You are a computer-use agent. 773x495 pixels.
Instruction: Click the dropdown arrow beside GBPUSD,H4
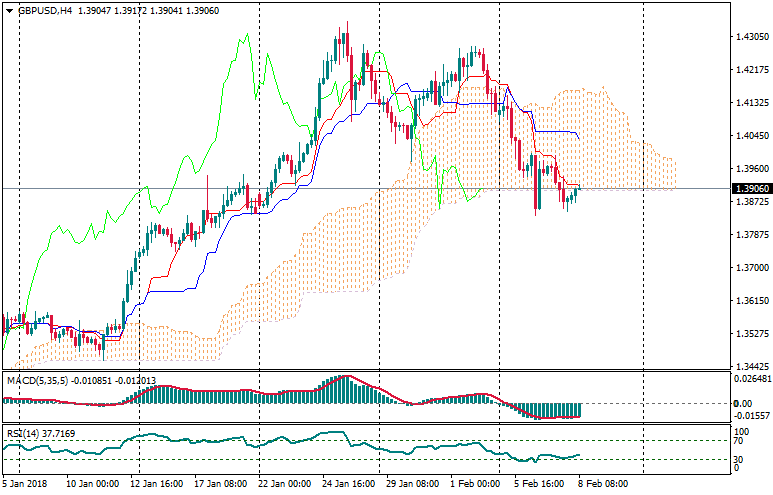[x=9, y=10]
